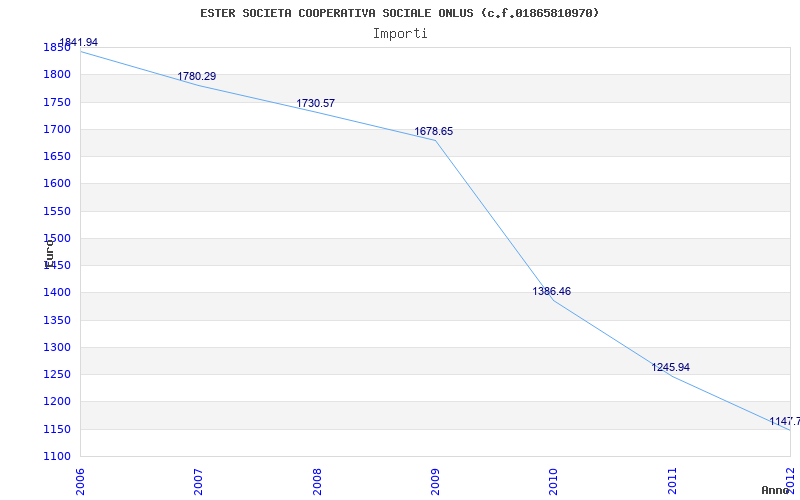Click the 2012 x-axis label
The height and width of the screenshot is (500, 800).
pos(791,481)
